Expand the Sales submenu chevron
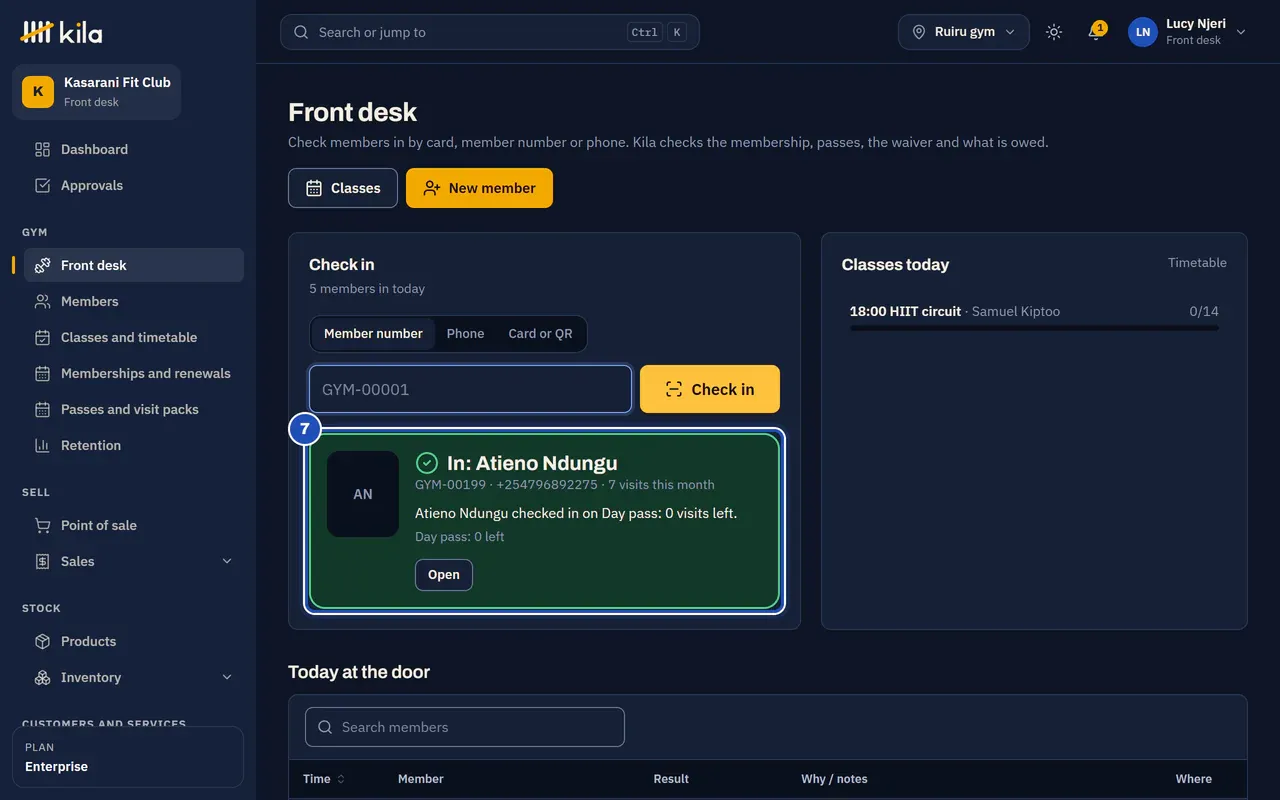Image resolution: width=1280 pixels, height=800 pixels. pos(227,561)
